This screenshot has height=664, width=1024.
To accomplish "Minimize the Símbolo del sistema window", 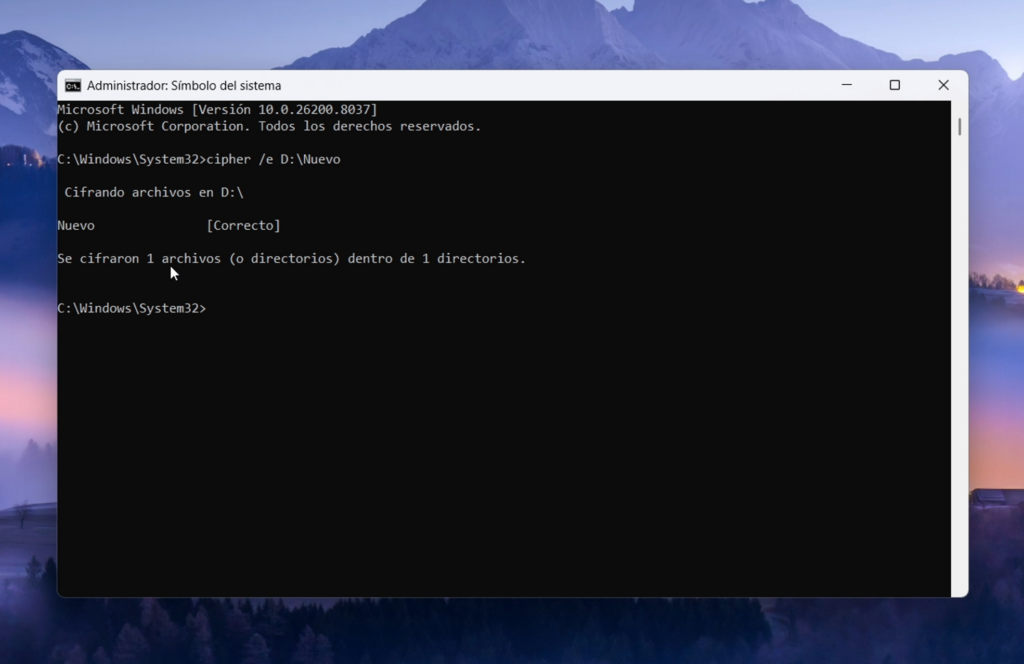I will click(x=846, y=85).
